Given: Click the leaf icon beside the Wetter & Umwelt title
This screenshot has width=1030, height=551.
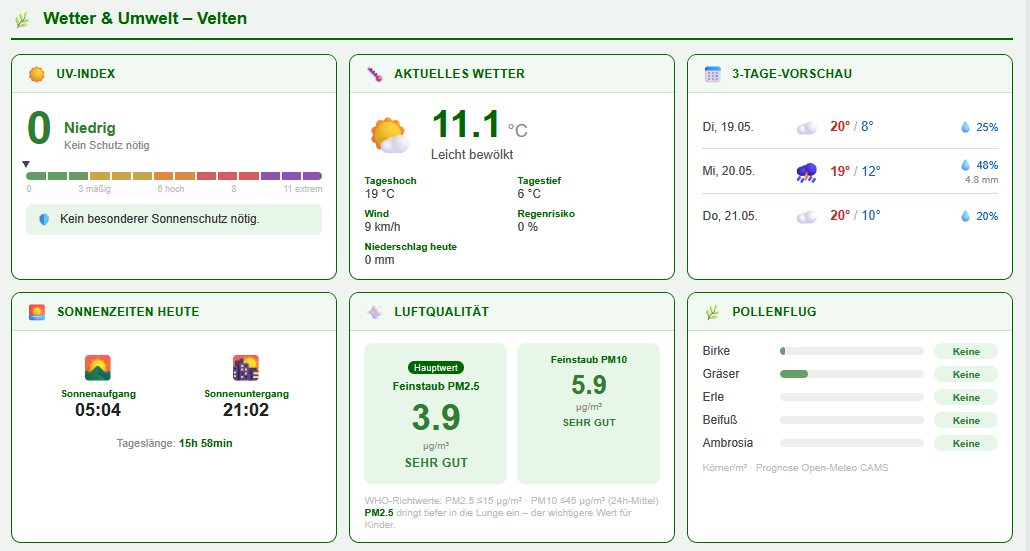Looking at the screenshot, I should [22, 20].
